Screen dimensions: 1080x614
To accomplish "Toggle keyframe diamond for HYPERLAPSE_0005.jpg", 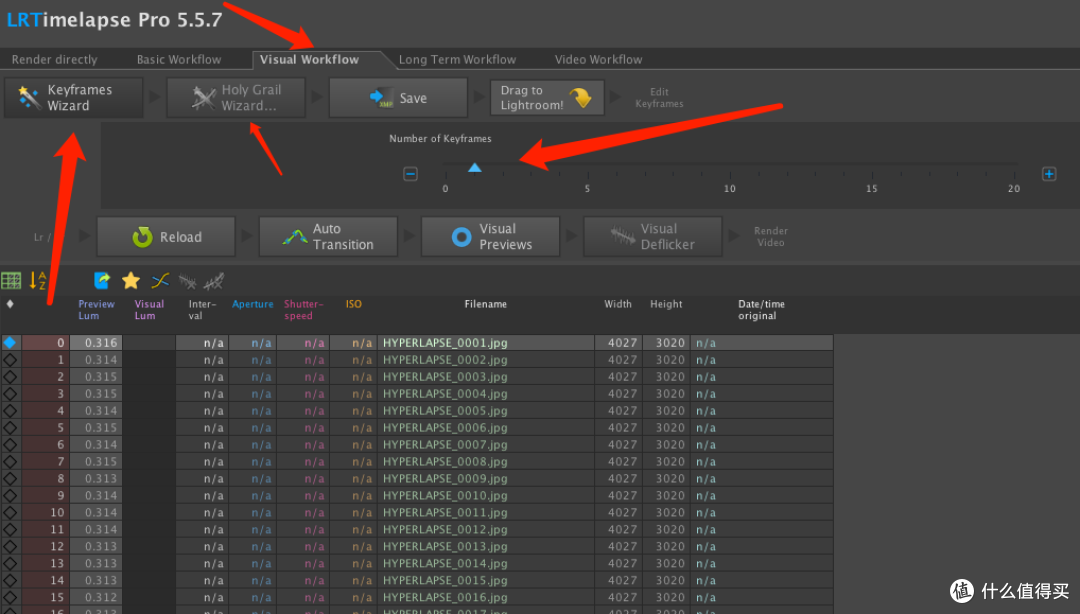I will (10, 411).
